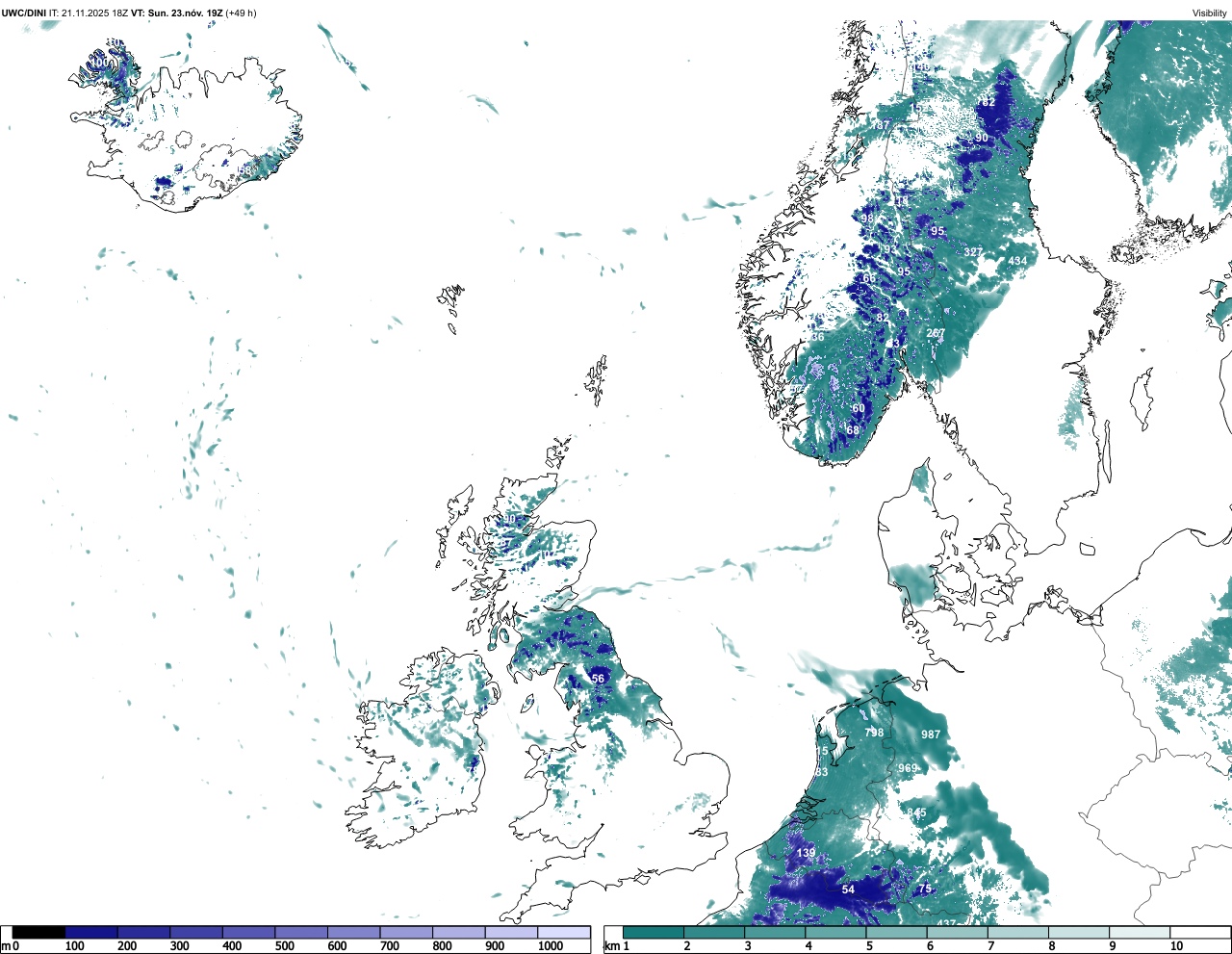
Task: Select the darkest blue 100–200 m legend swatch
Action: 91,932
